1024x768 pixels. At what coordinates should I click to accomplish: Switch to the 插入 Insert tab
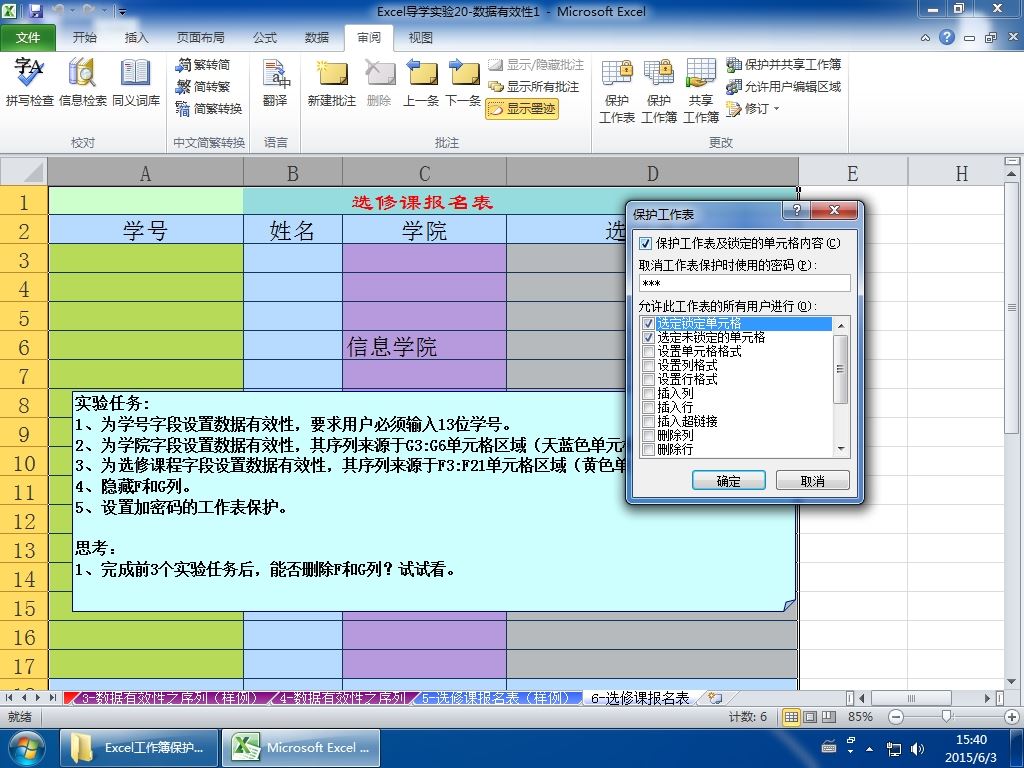point(136,38)
